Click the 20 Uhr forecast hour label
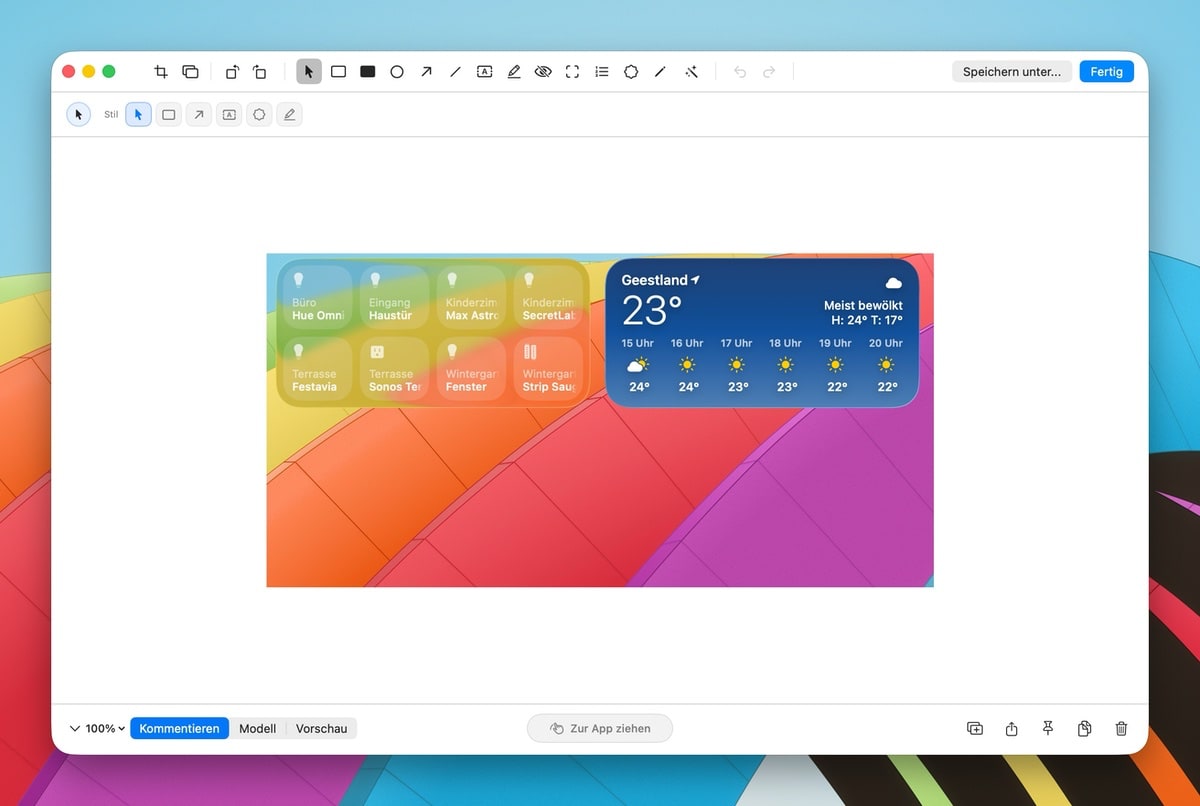The height and width of the screenshot is (806, 1200). (x=886, y=343)
